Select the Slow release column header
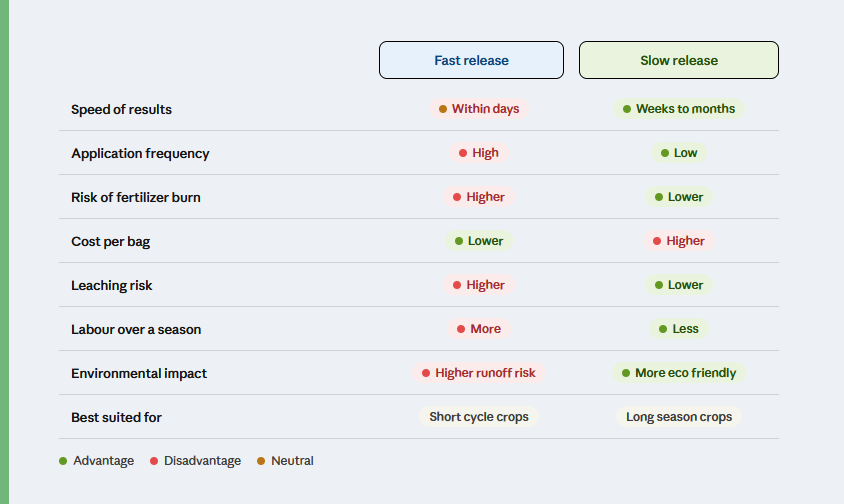 tap(678, 60)
